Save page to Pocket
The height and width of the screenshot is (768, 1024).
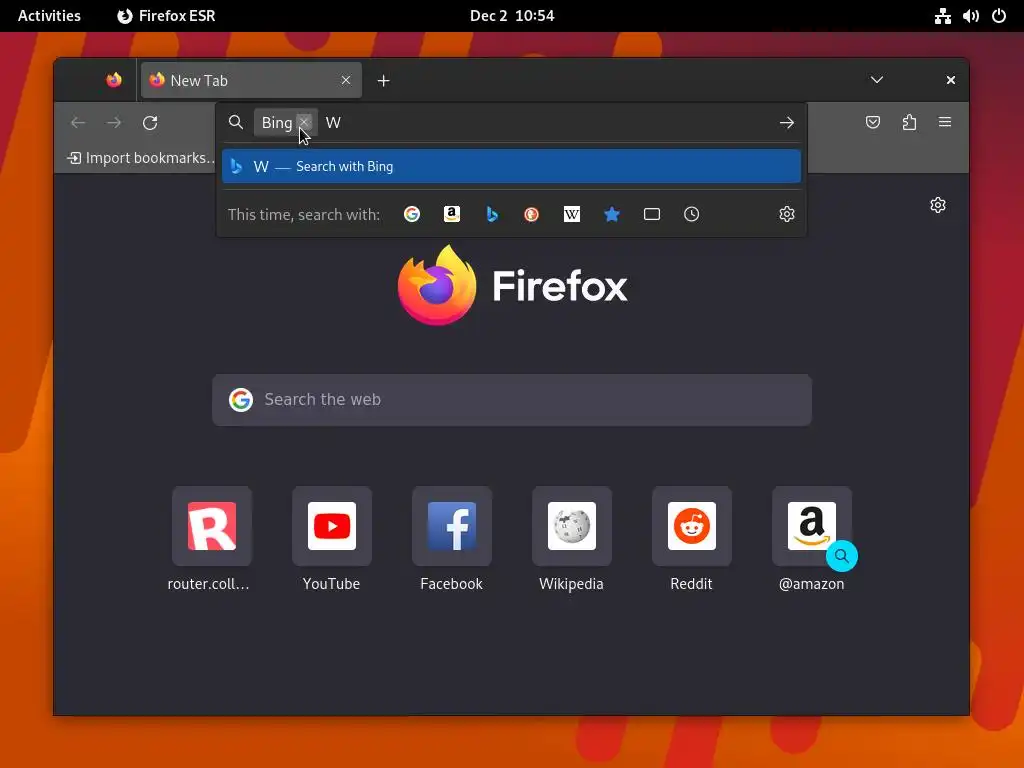tap(873, 122)
